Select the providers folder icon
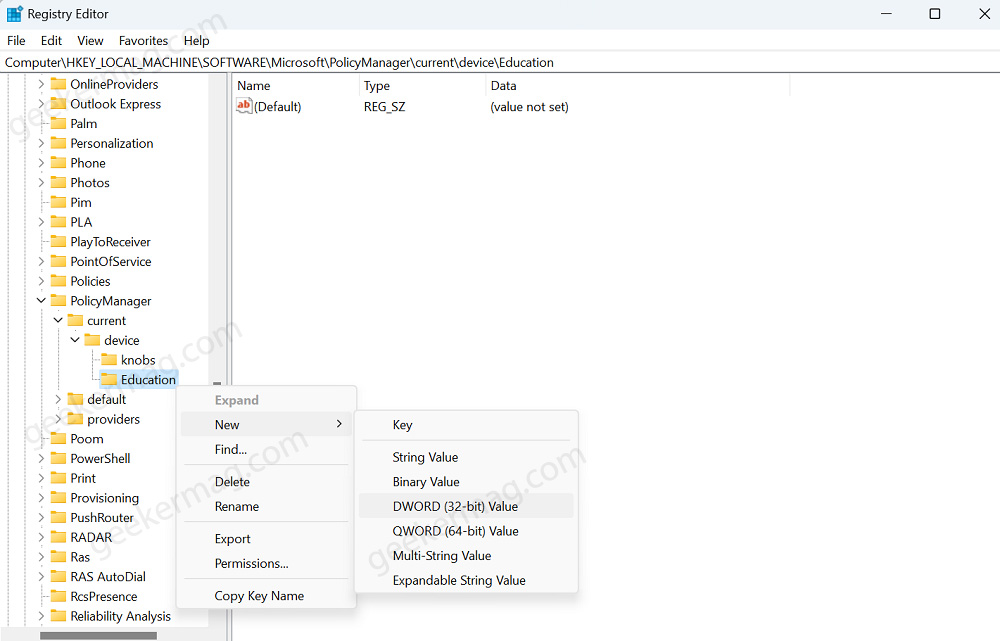The image size is (1000, 641). tap(75, 419)
